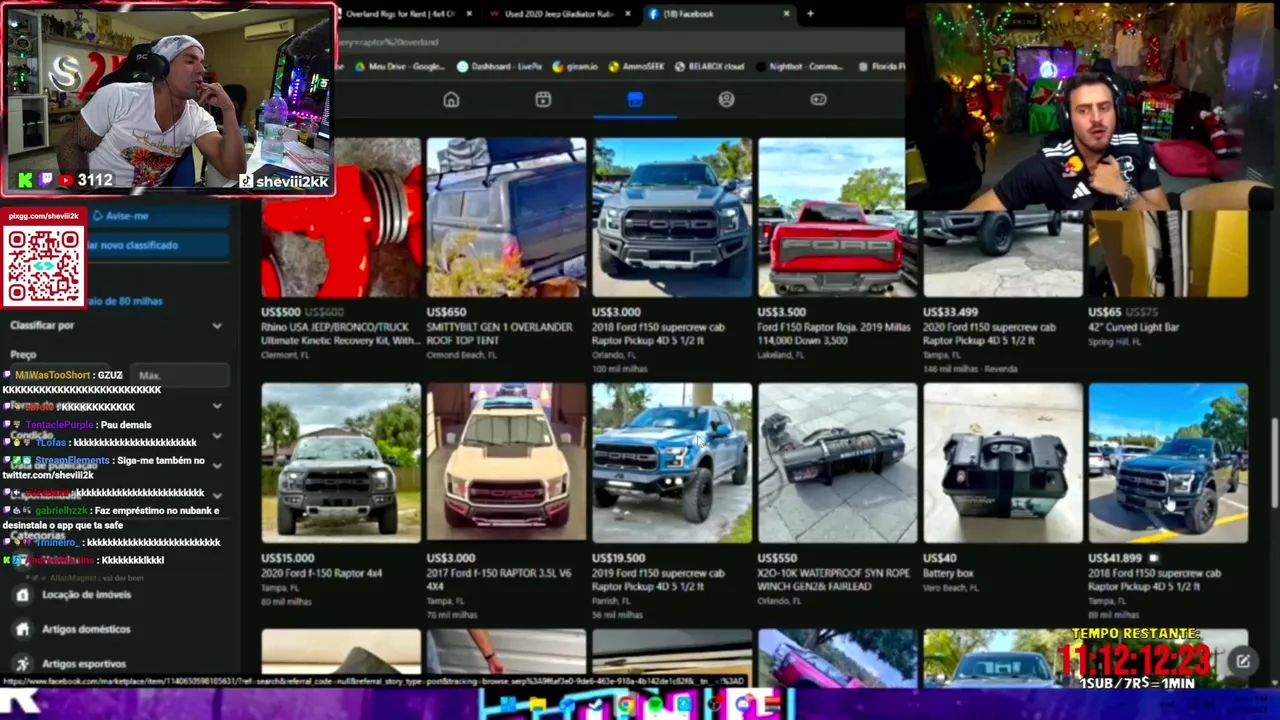
Task: Click the Avise-me button
Action: point(159,216)
